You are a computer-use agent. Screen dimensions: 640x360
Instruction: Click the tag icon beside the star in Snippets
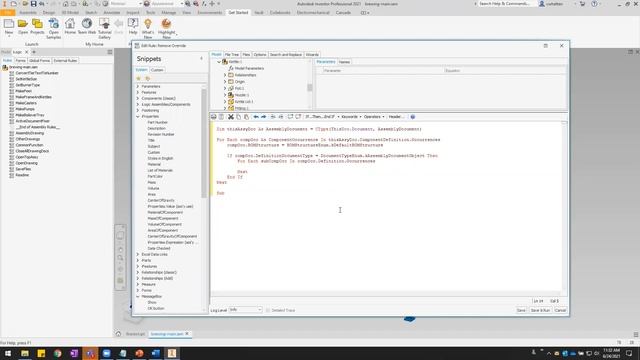pyautogui.click(x=148, y=78)
